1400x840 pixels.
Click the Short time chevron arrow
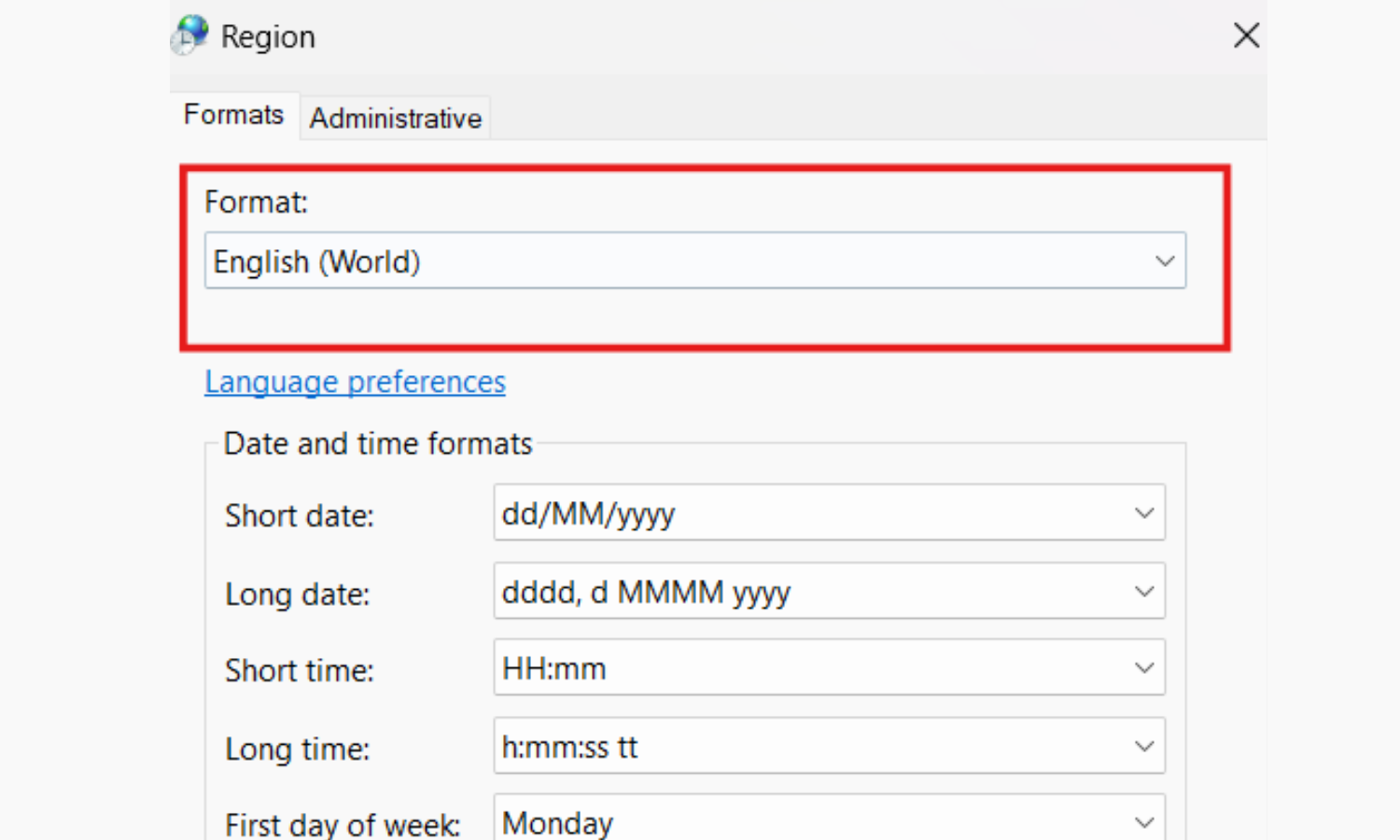[x=1144, y=667]
